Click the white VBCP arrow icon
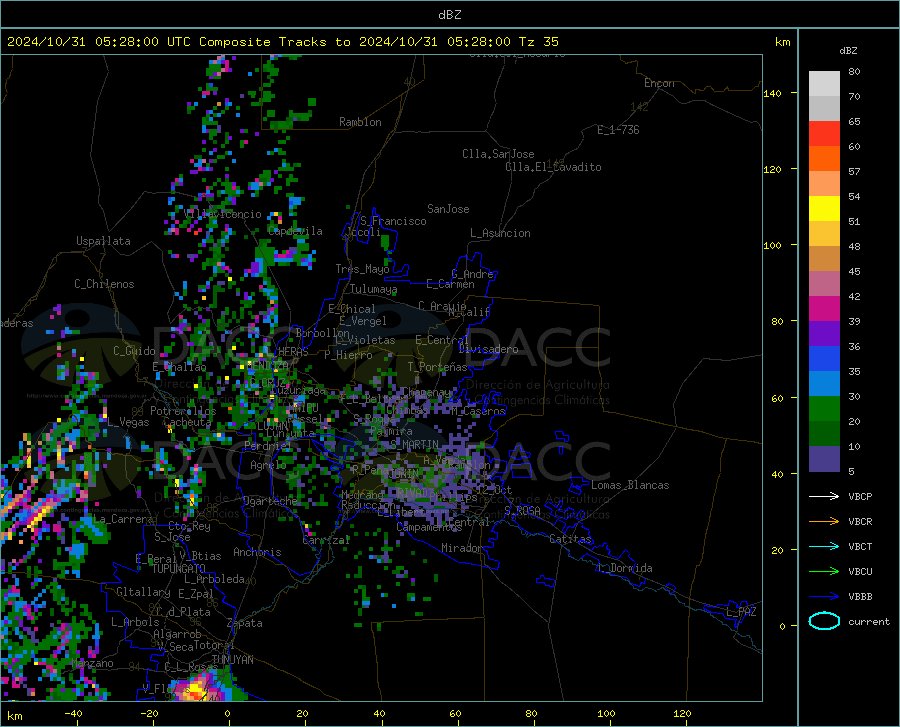 pyautogui.click(x=824, y=496)
